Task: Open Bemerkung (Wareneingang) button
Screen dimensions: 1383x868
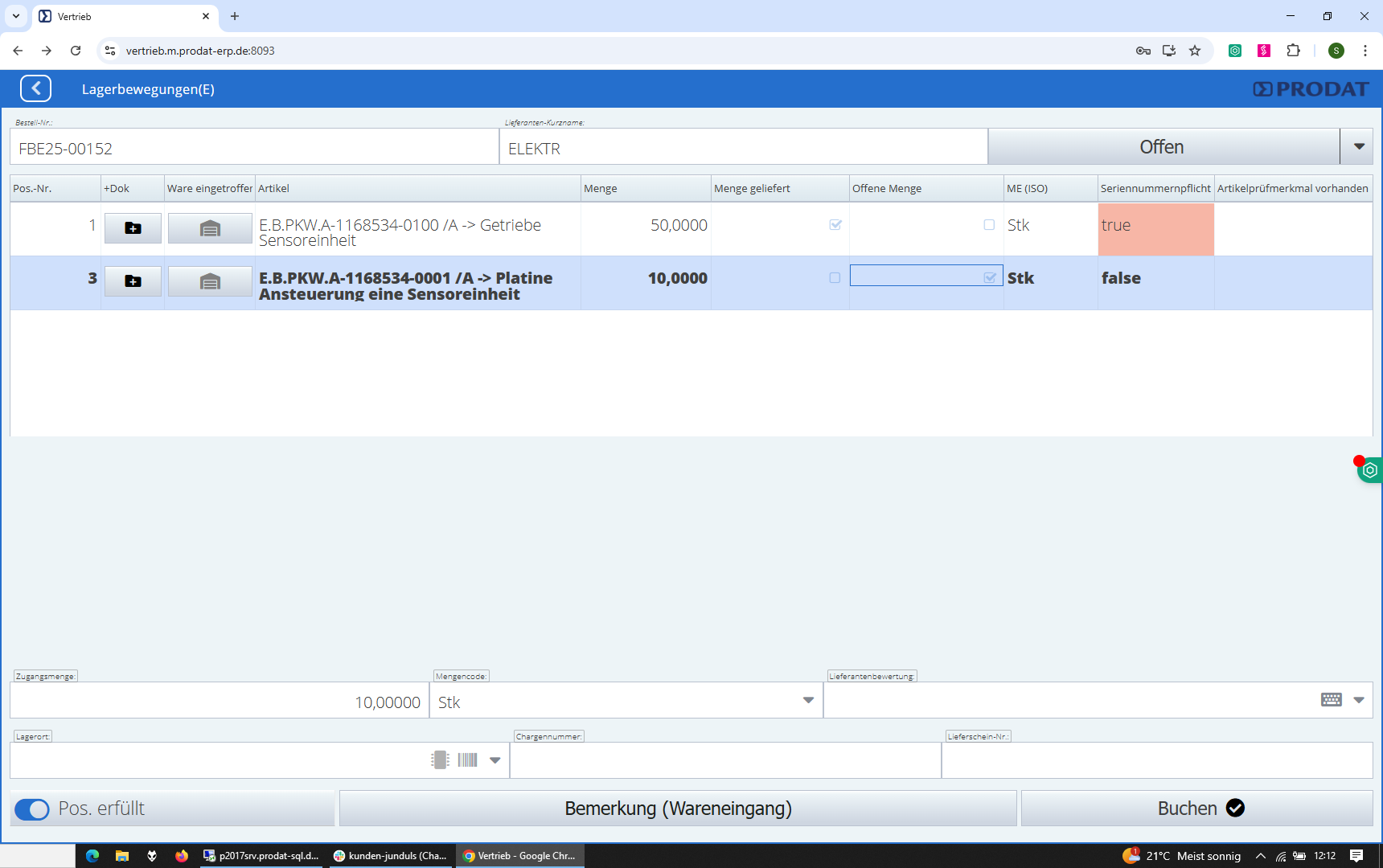Action: coord(677,809)
